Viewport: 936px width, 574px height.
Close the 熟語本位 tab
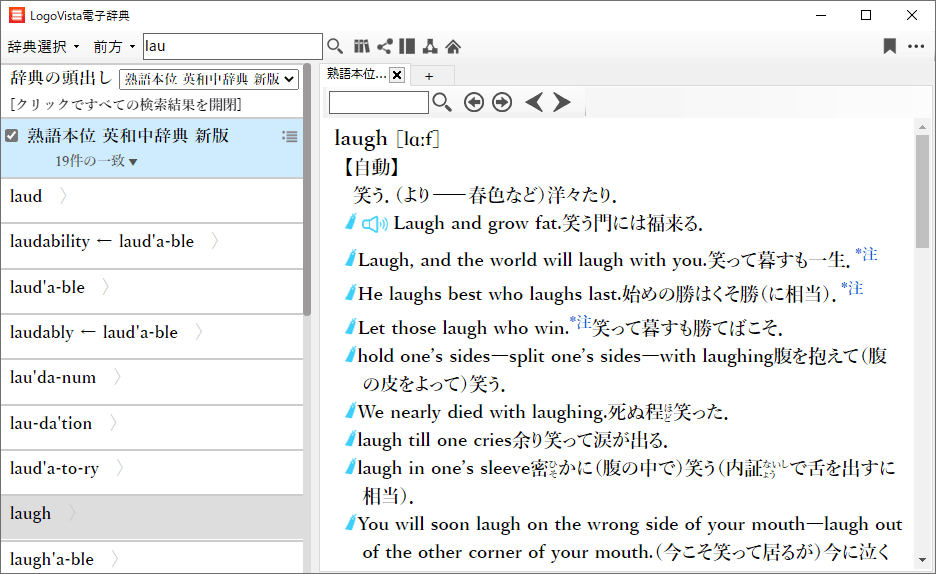[x=396, y=75]
